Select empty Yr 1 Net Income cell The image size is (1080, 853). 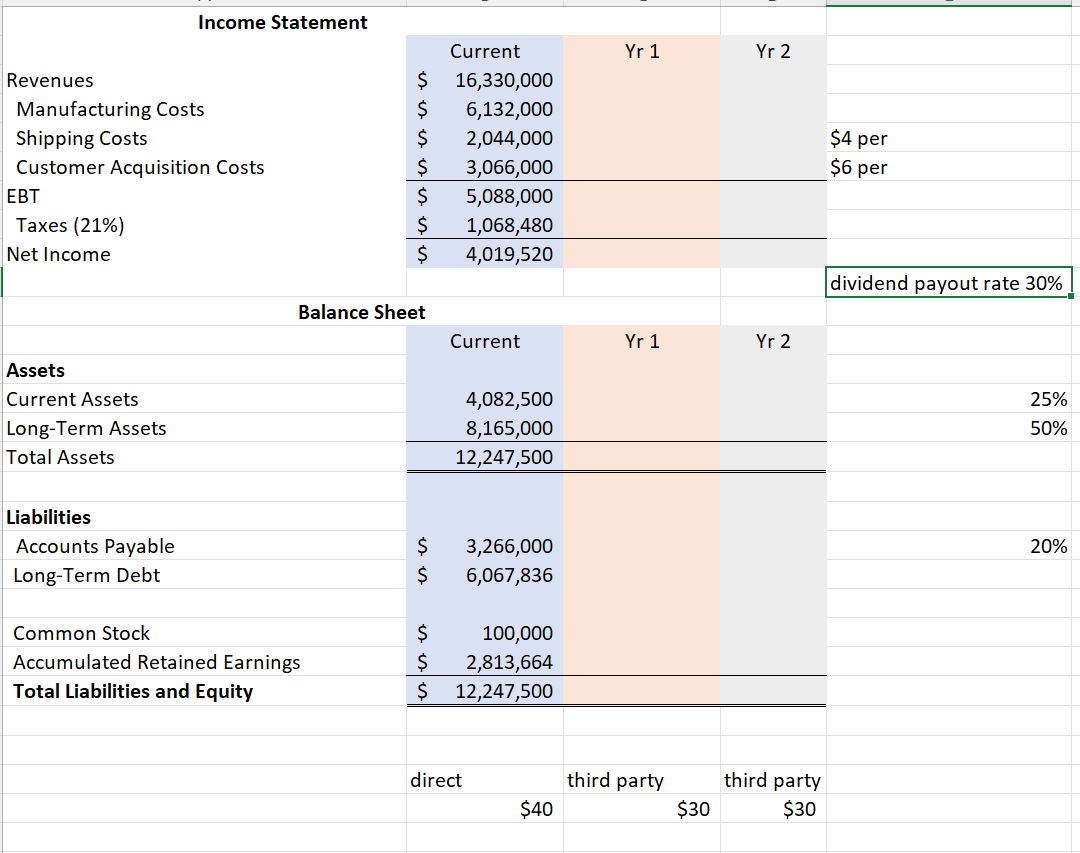click(x=642, y=254)
